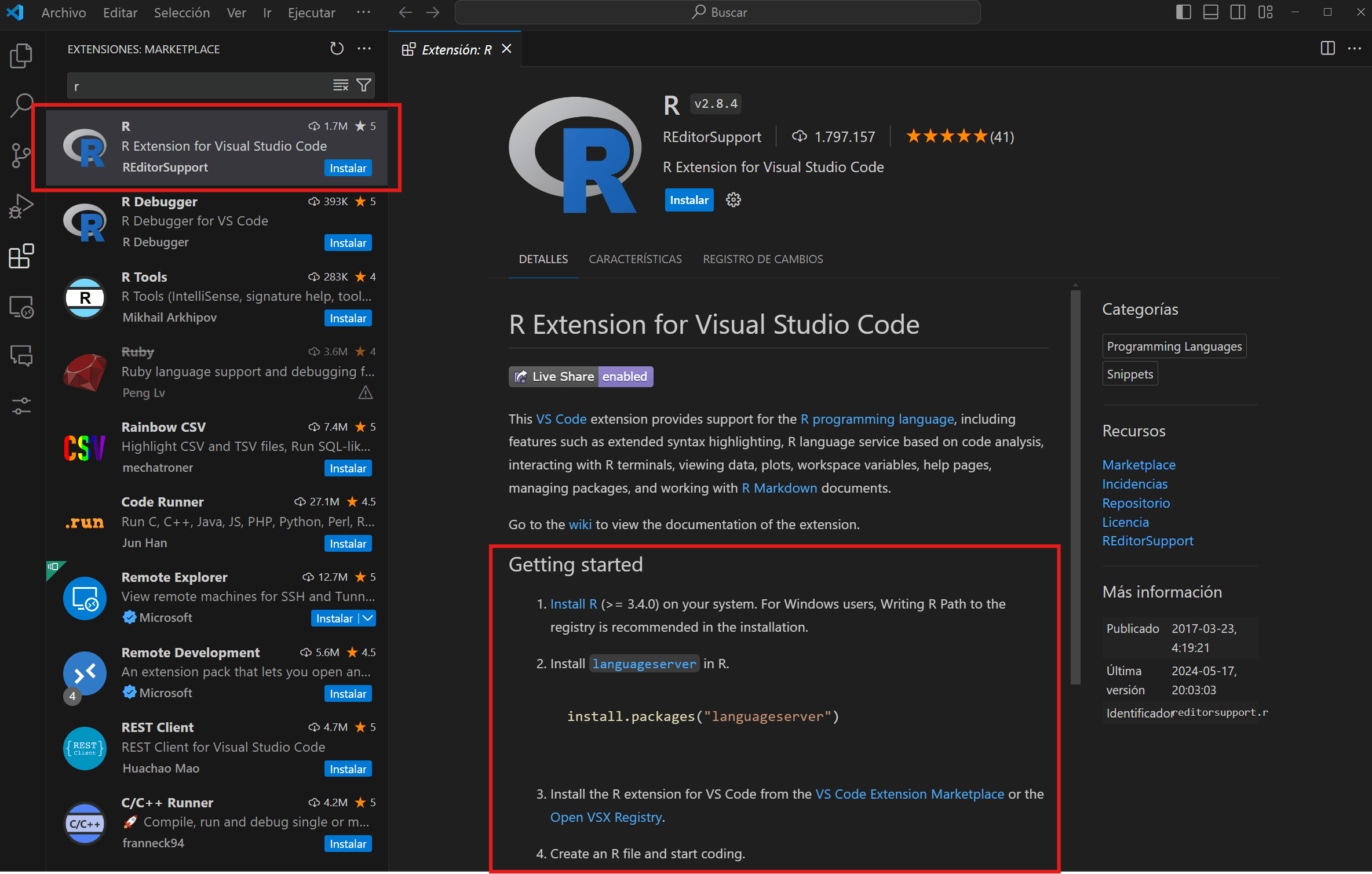Select the Ruby extension list item
Viewport: 1372px width, 874px height.
[217, 373]
